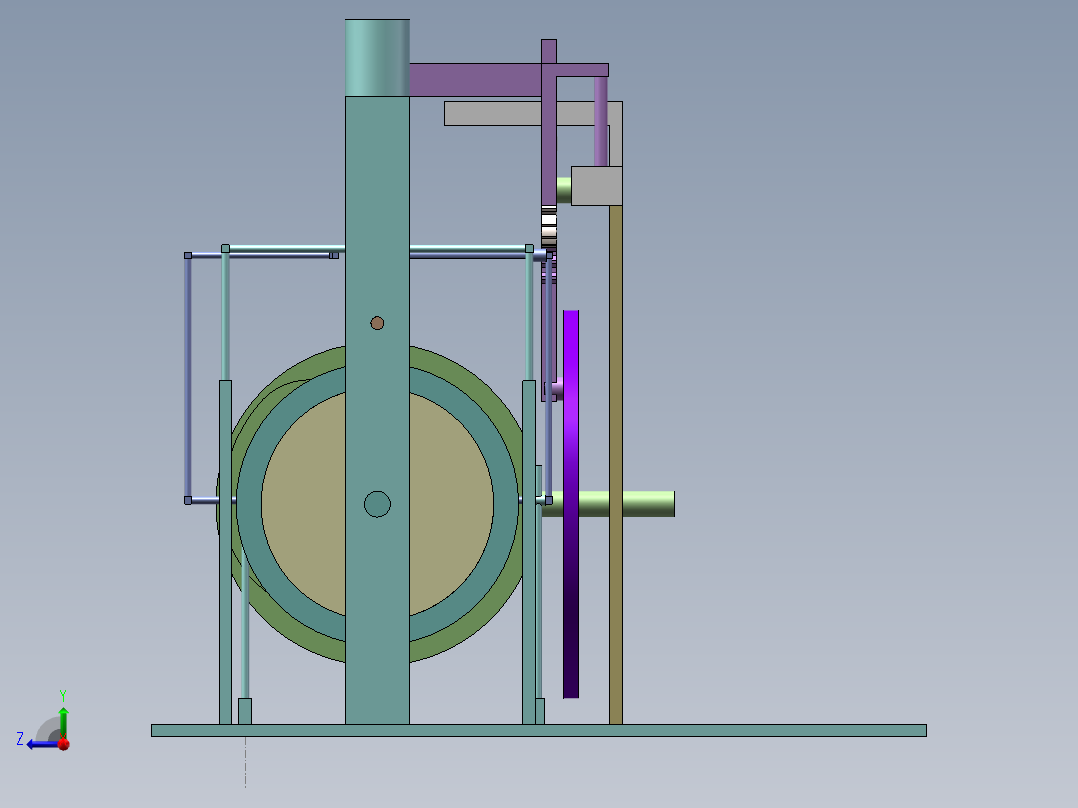Select the white coiled spring component
Viewport: 1078px width, 808px height.
[x=549, y=228]
